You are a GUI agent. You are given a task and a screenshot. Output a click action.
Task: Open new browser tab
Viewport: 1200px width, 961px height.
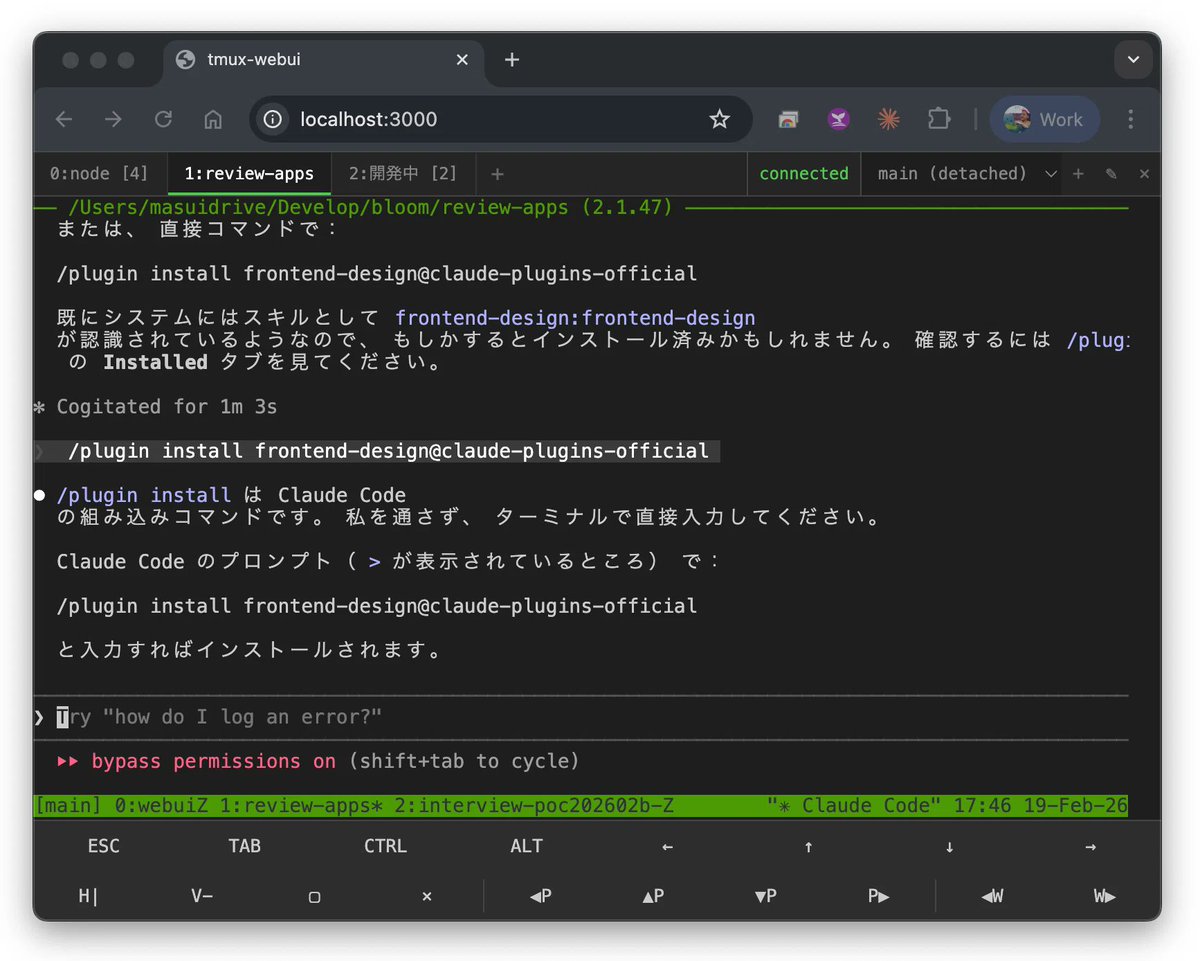(x=512, y=60)
